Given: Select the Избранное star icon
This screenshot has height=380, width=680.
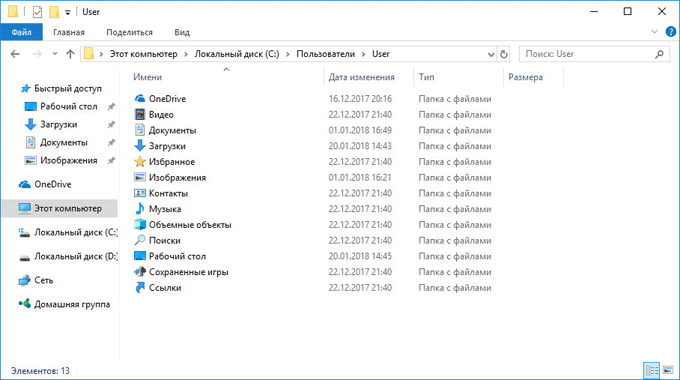Looking at the screenshot, I should click(x=140, y=162).
